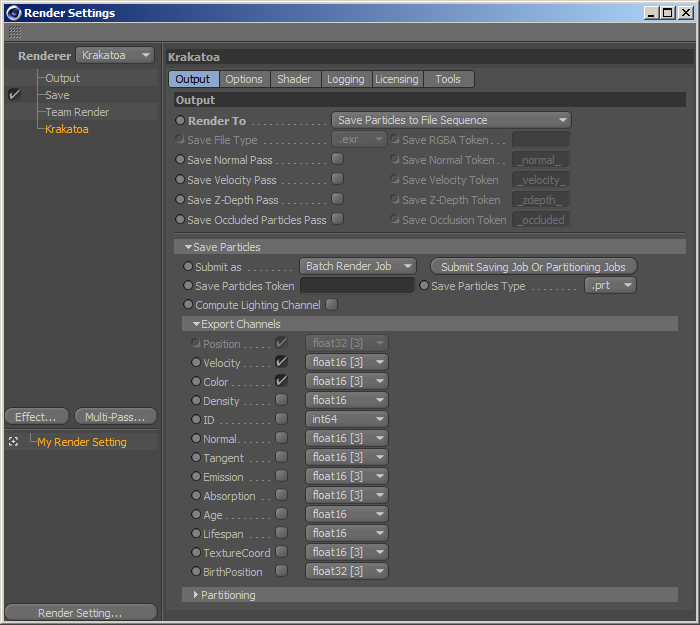
Task: Enable Compute Lighting Channel checkbox
Action: (332, 304)
